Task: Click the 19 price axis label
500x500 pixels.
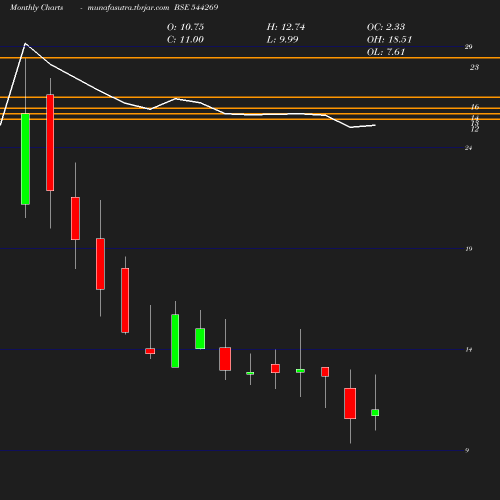Action: click(x=469, y=249)
